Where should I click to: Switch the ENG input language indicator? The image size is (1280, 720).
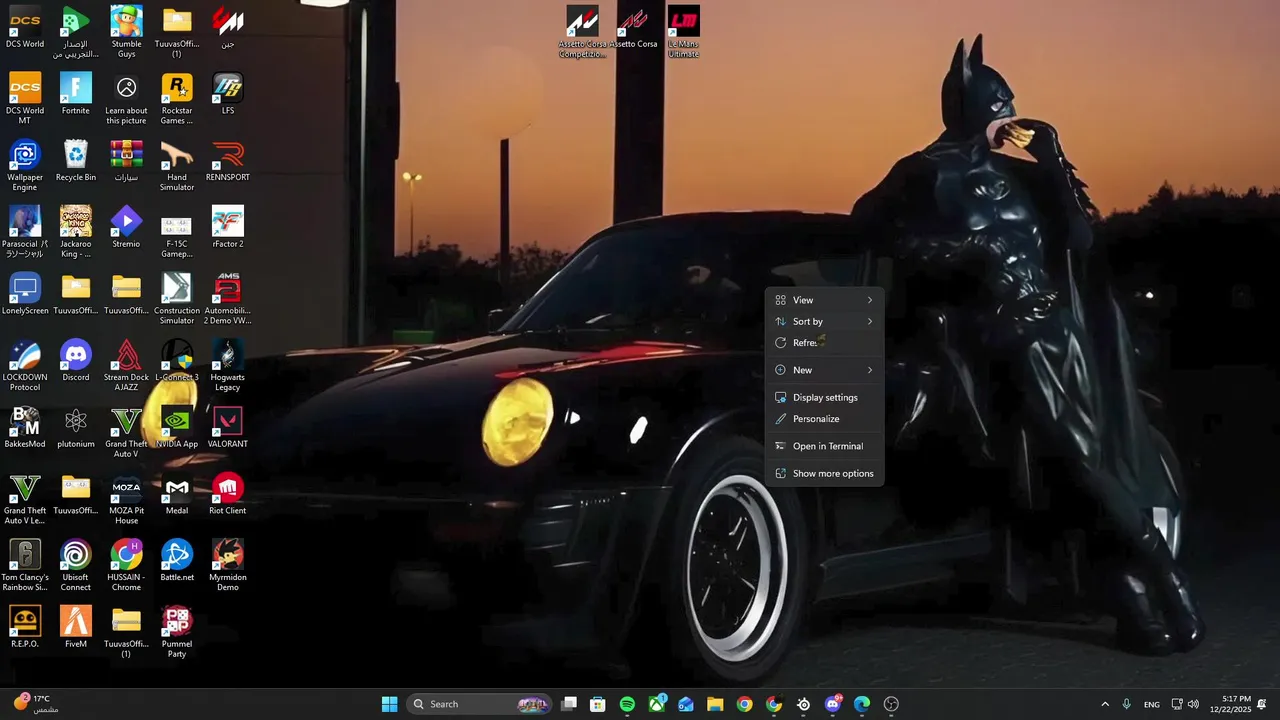click(x=1152, y=704)
